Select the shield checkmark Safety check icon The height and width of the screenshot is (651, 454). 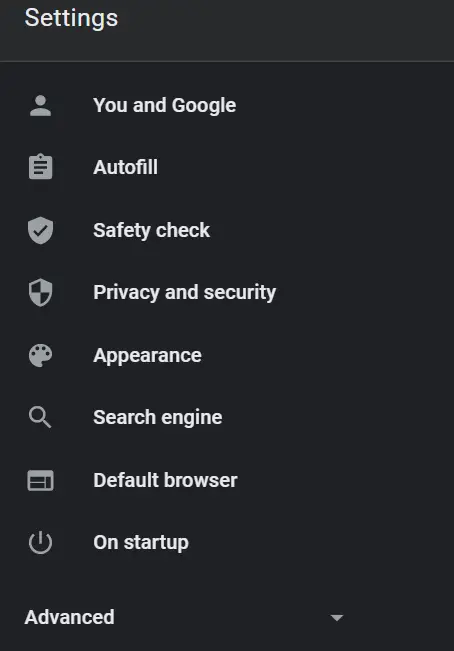40,230
